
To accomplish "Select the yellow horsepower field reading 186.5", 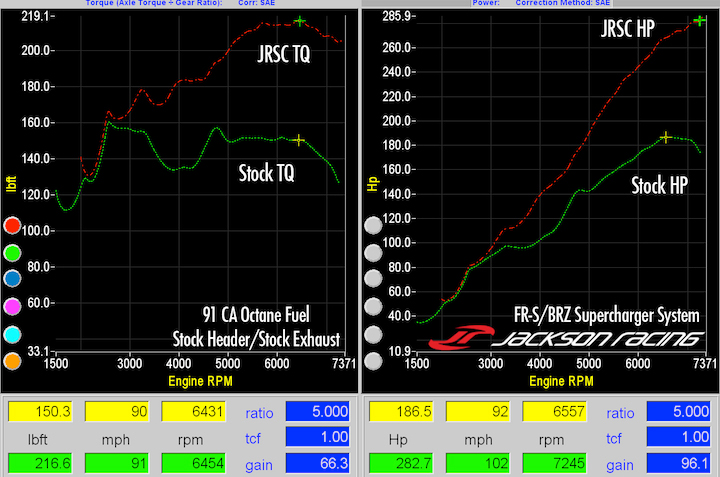I will (401, 411).
